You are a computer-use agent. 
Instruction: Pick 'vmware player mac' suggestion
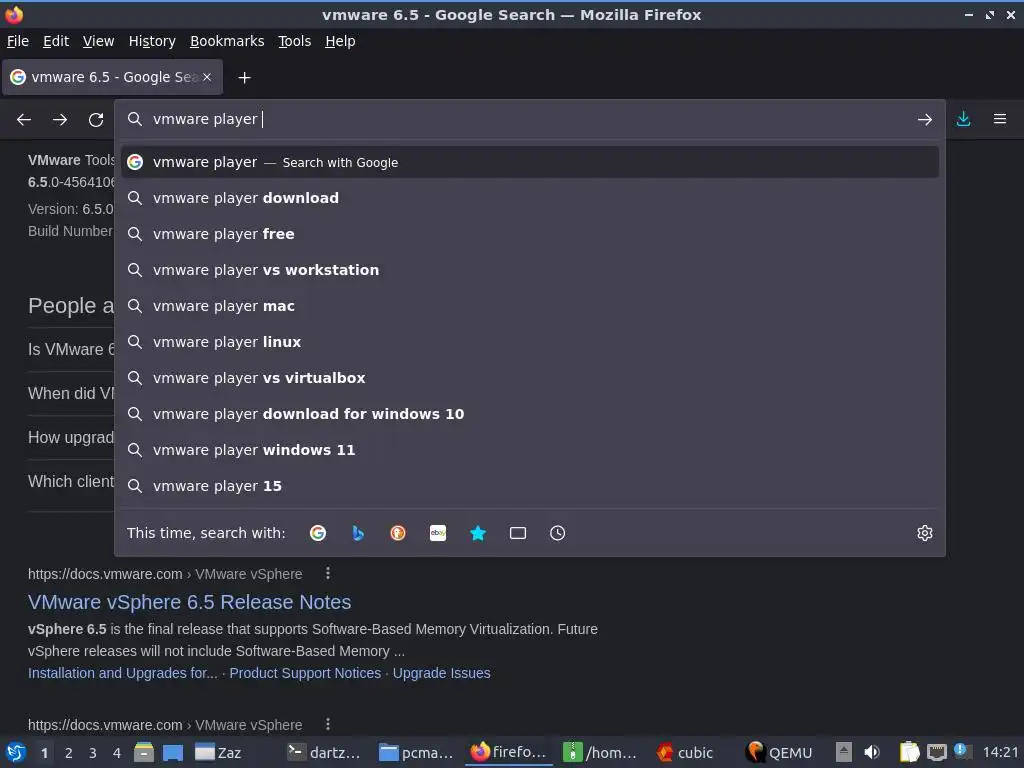pyautogui.click(x=530, y=306)
